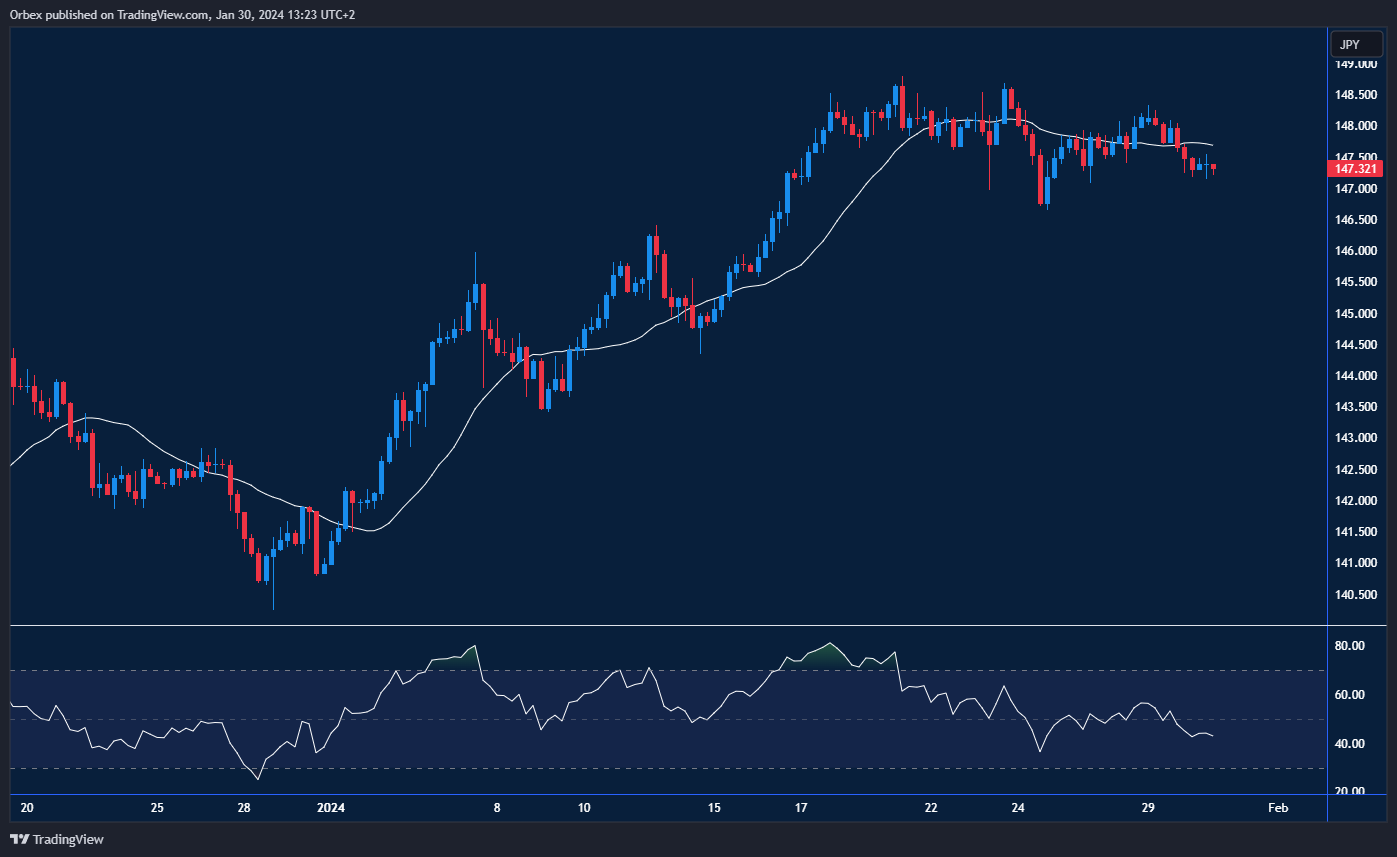Click the 15 date marker on time axis

(713, 808)
